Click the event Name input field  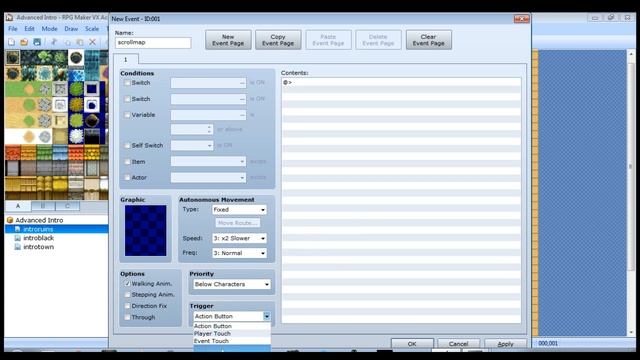click(153, 42)
